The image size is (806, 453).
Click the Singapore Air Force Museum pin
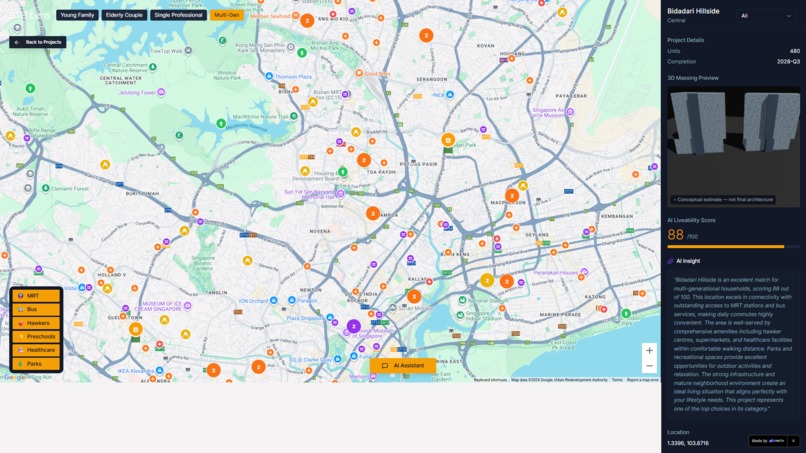(570, 112)
